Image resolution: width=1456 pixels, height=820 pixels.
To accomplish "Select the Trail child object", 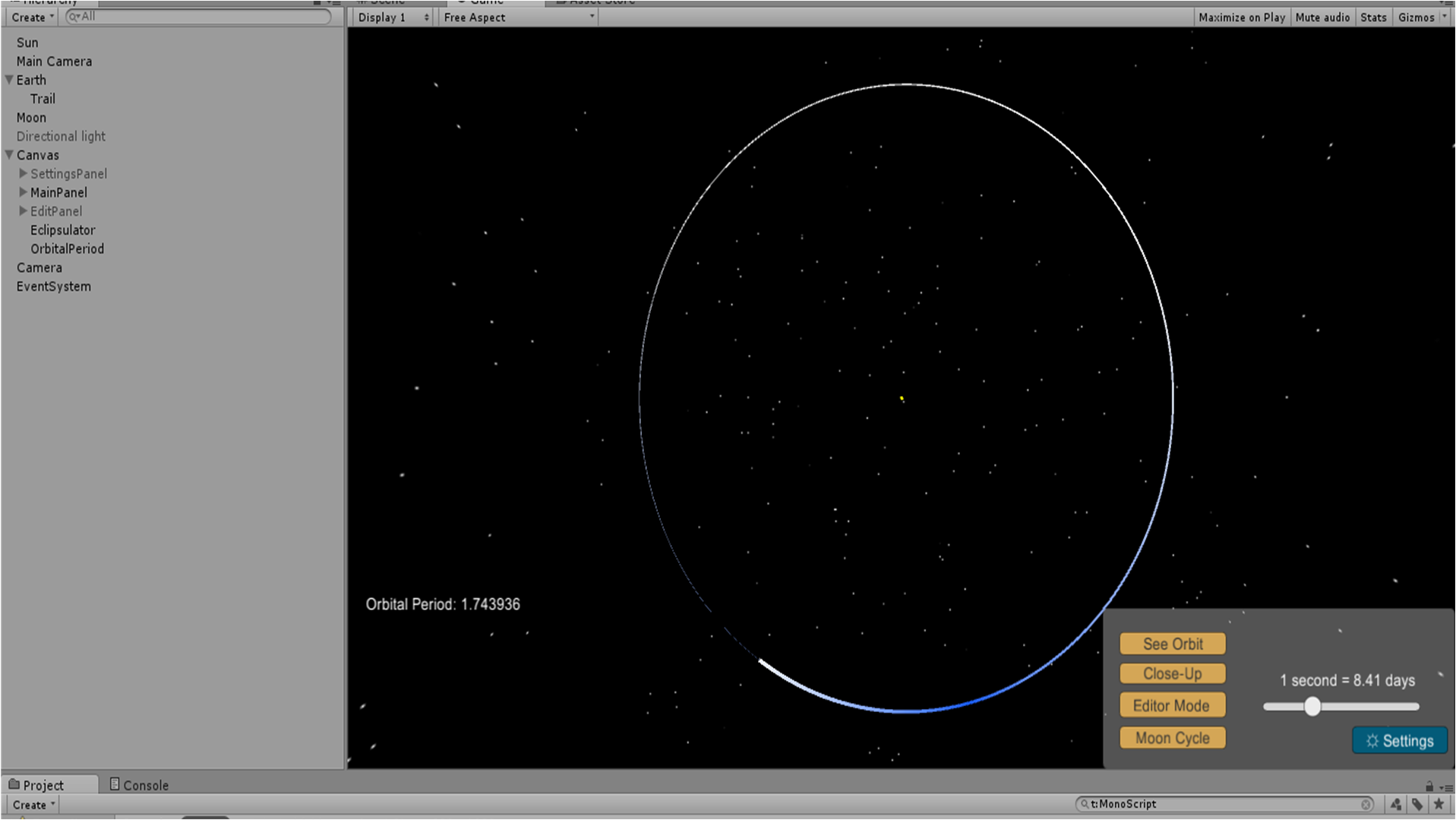I will (43, 99).
